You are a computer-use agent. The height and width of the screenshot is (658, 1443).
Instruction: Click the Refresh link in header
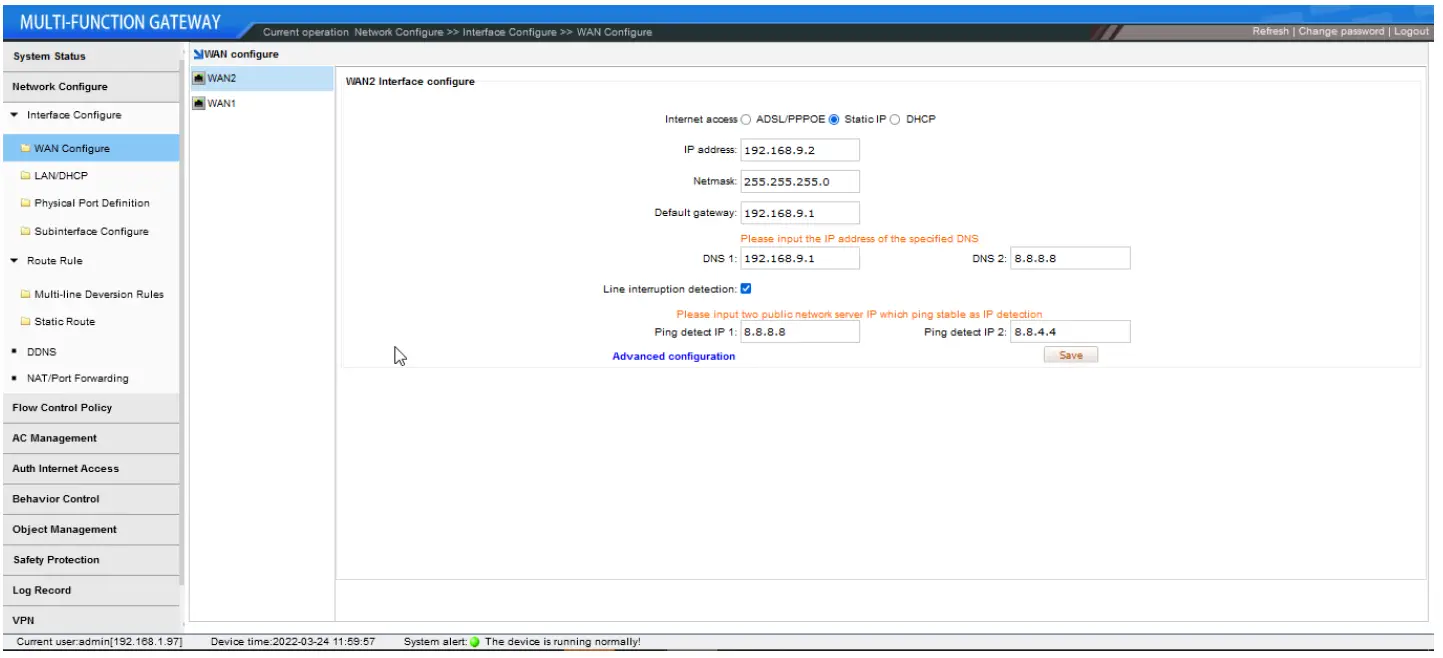pos(1270,31)
